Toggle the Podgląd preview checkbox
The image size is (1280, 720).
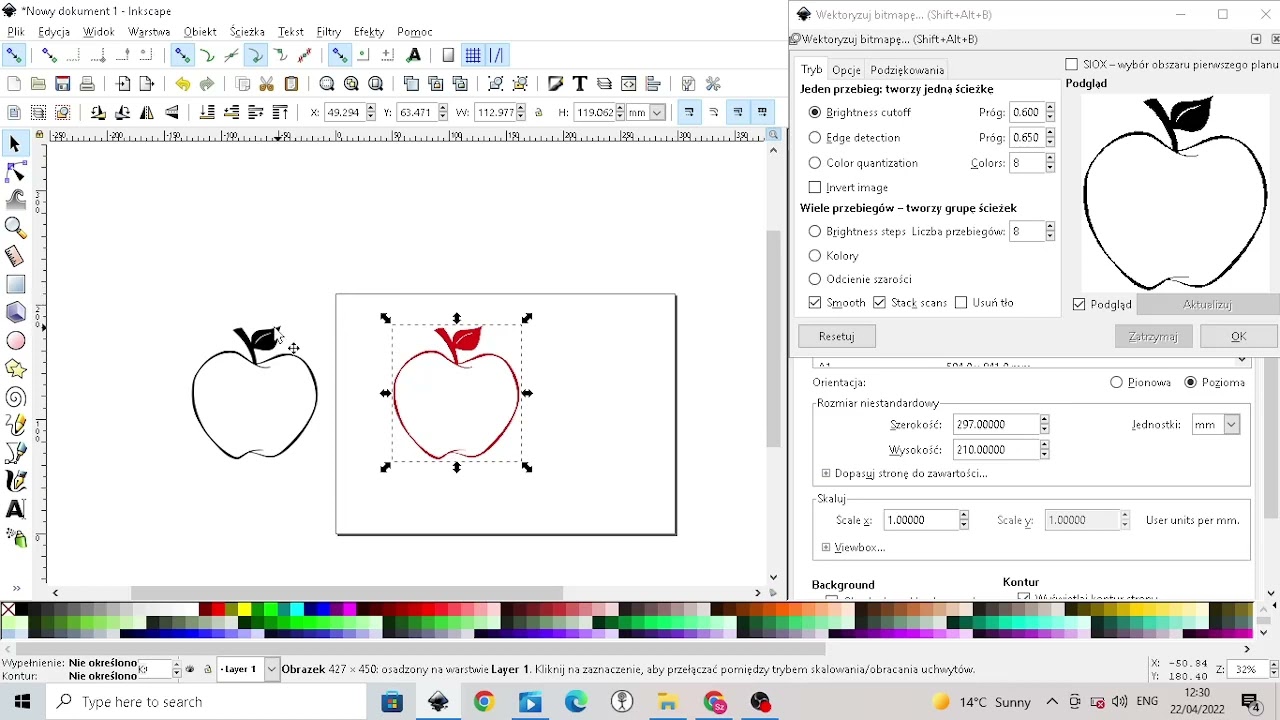[1079, 304]
